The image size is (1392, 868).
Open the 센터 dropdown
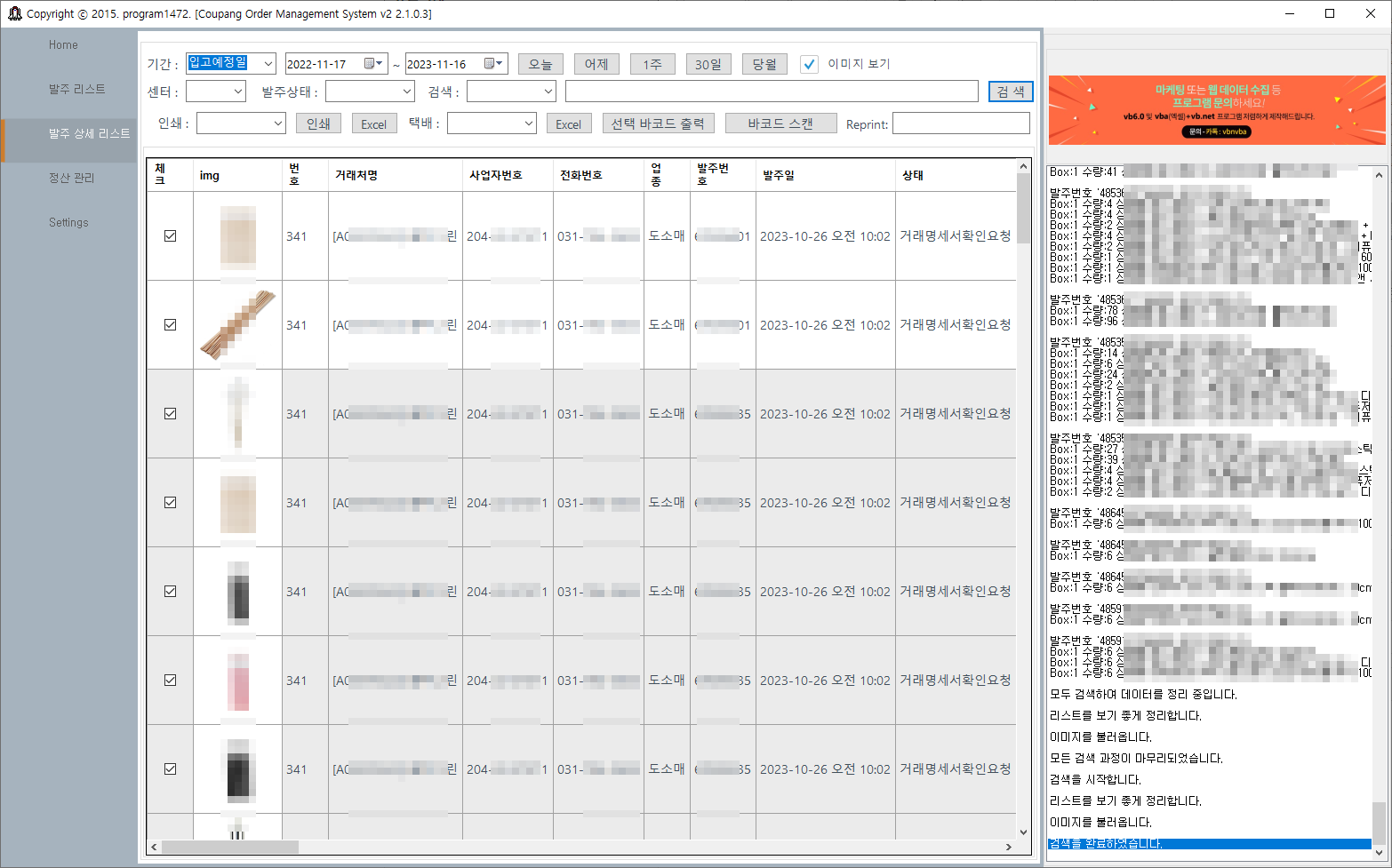click(x=237, y=92)
